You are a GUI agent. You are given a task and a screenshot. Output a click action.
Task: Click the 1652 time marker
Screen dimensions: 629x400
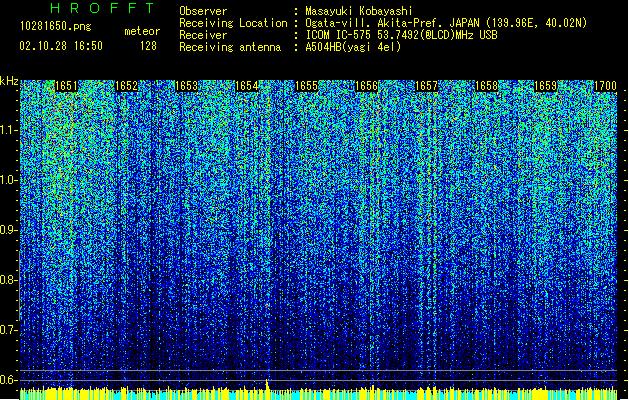point(126,86)
